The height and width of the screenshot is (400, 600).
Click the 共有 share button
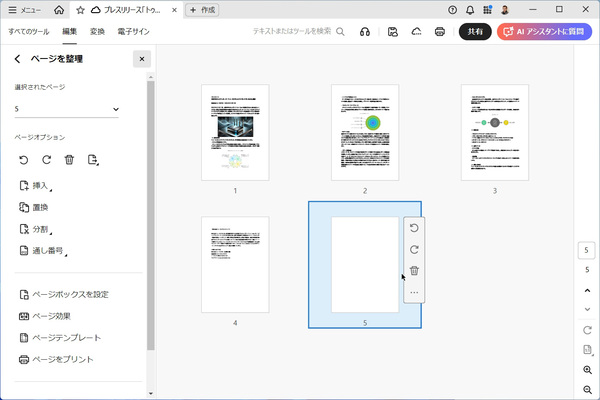(475, 31)
